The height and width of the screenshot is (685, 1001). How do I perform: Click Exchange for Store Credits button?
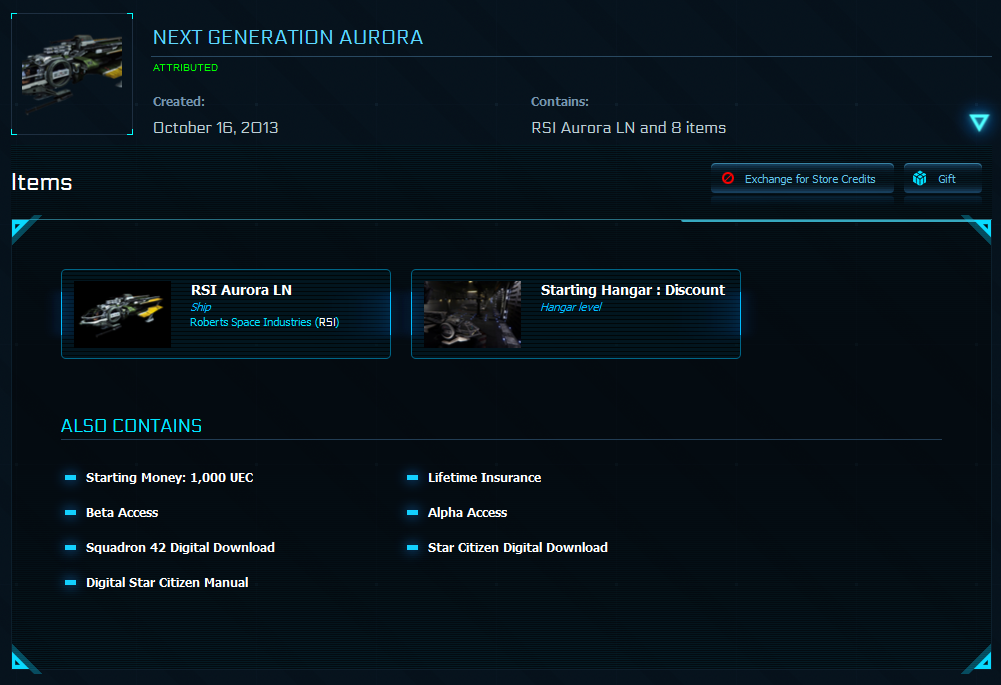pyautogui.click(x=802, y=179)
